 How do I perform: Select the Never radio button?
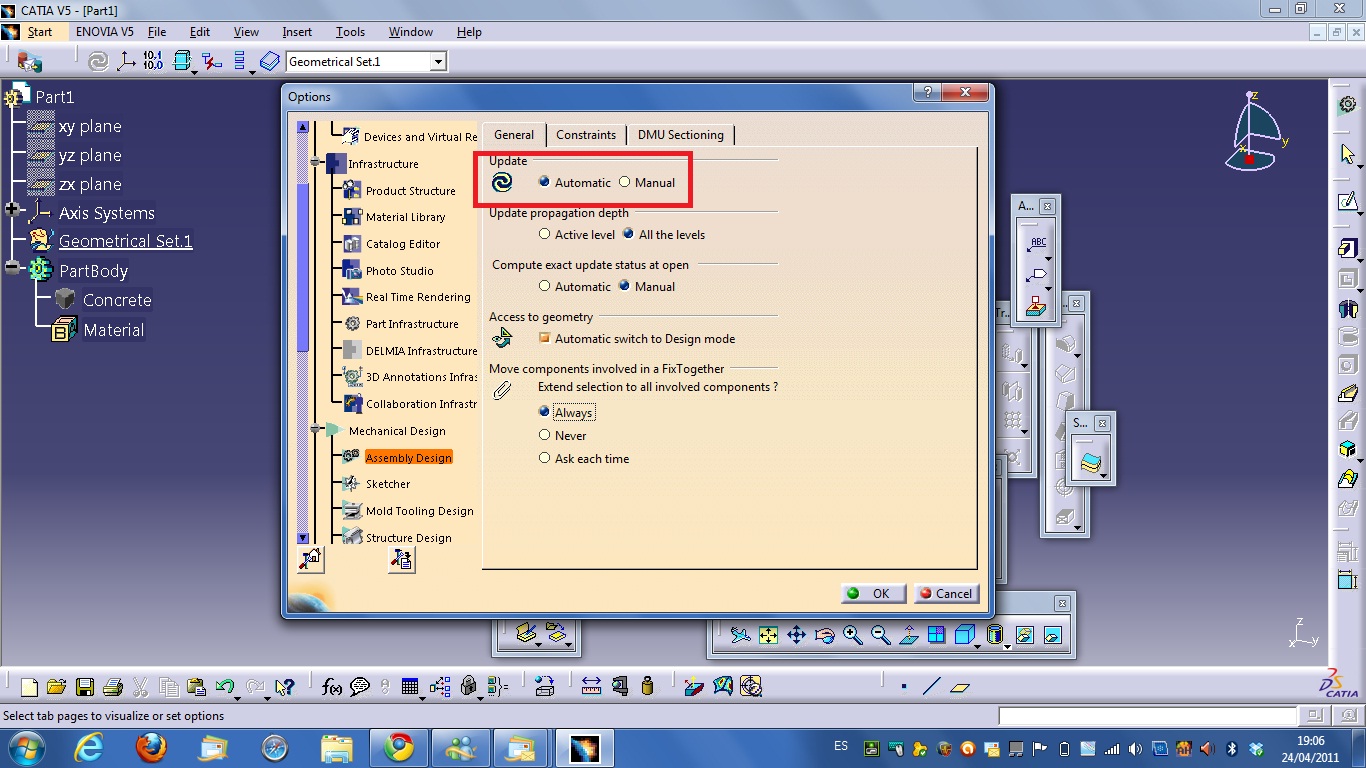tap(544, 435)
